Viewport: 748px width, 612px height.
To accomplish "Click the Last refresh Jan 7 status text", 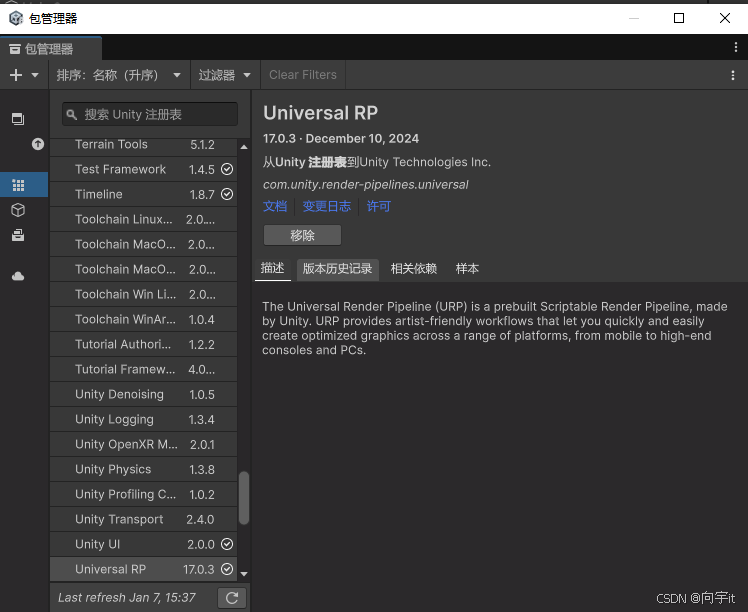I will [127, 598].
